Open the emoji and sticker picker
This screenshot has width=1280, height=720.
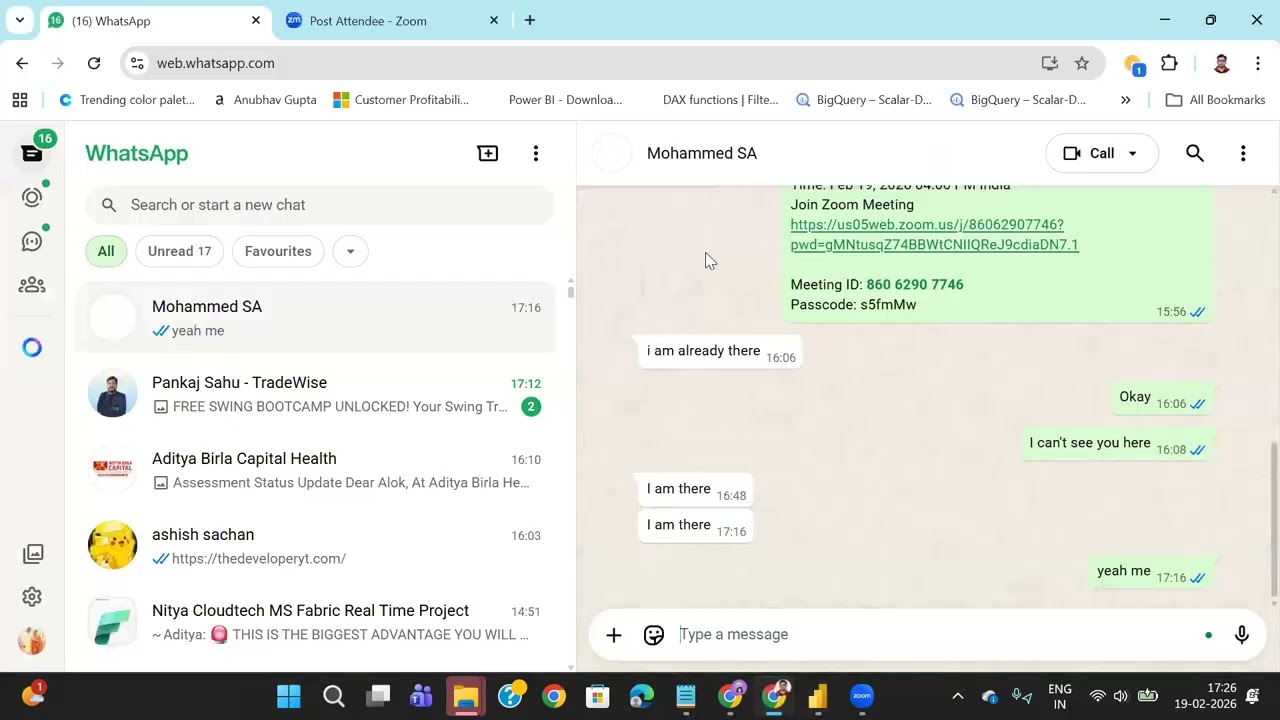tap(654, 634)
